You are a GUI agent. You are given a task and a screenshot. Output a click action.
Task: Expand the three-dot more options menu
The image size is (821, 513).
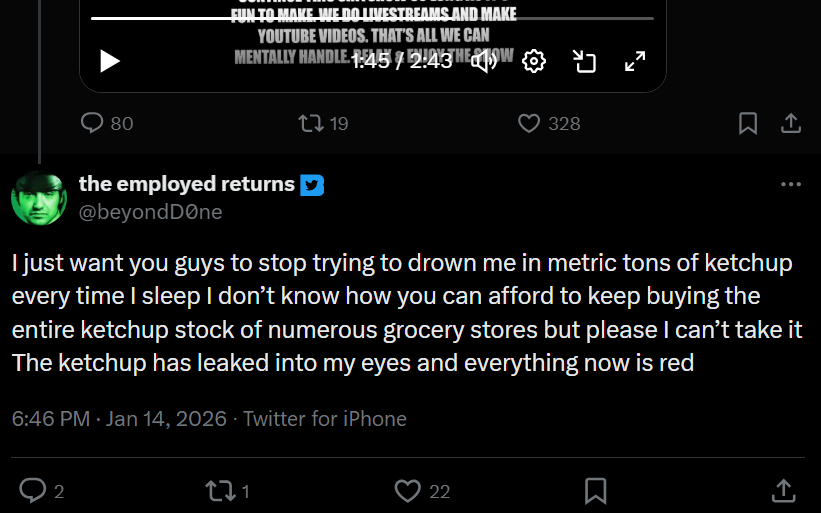[x=791, y=184]
